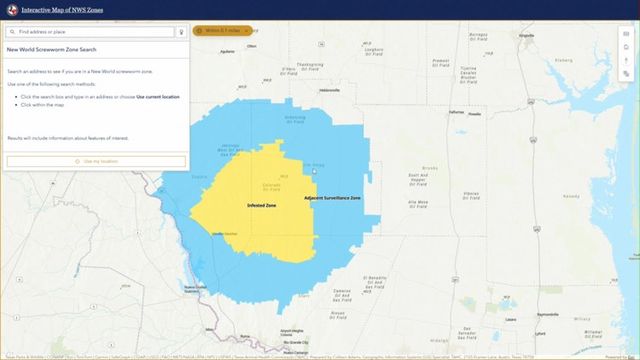Click the bold Use current location text
The width and height of the screenshot is (640, 360).
(x=158, y=97)
